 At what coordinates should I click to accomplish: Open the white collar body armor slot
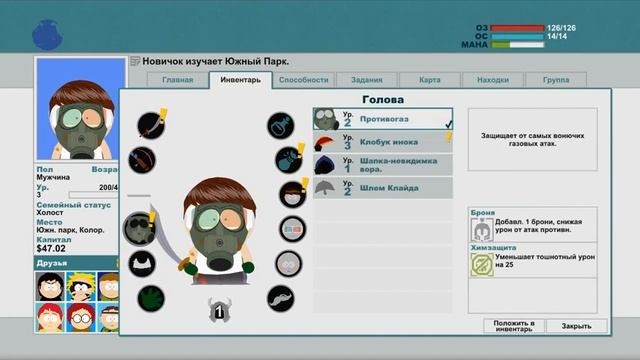(142, 263)
